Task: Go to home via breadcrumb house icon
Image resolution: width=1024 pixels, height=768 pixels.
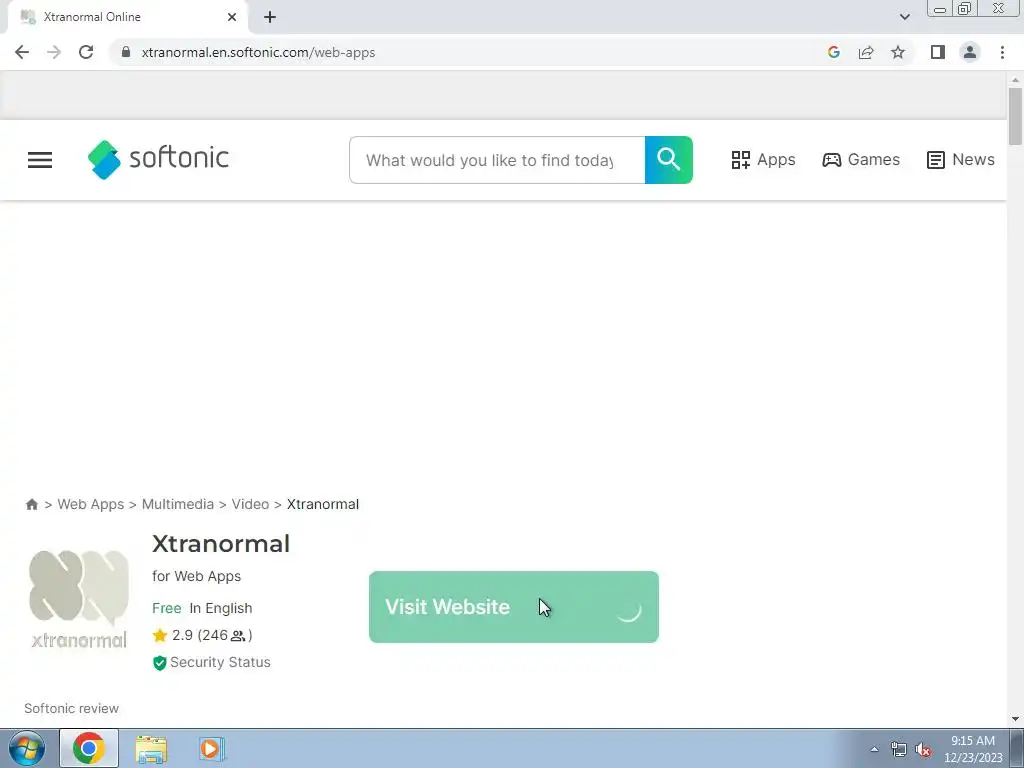Action: tap(31, 504)
